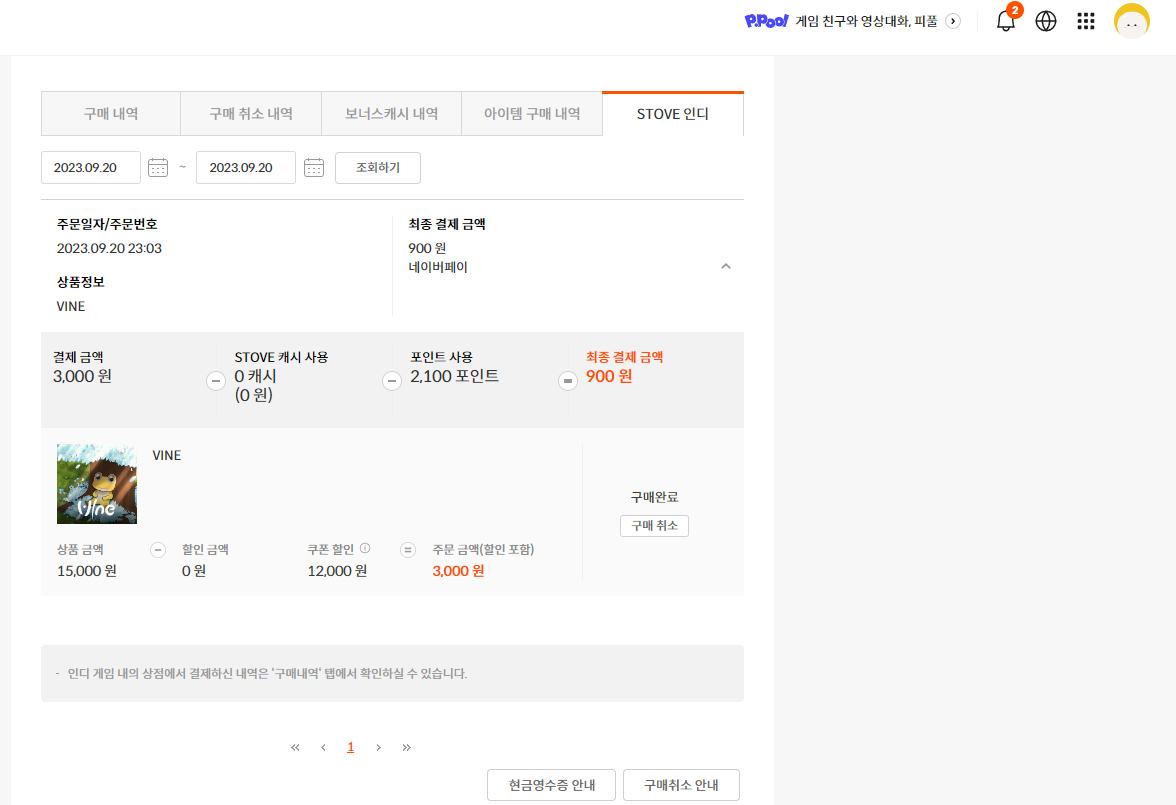Click the VINE game thumbnail
The width and height of the screenshot is (1176, 805).
(97, 484)
